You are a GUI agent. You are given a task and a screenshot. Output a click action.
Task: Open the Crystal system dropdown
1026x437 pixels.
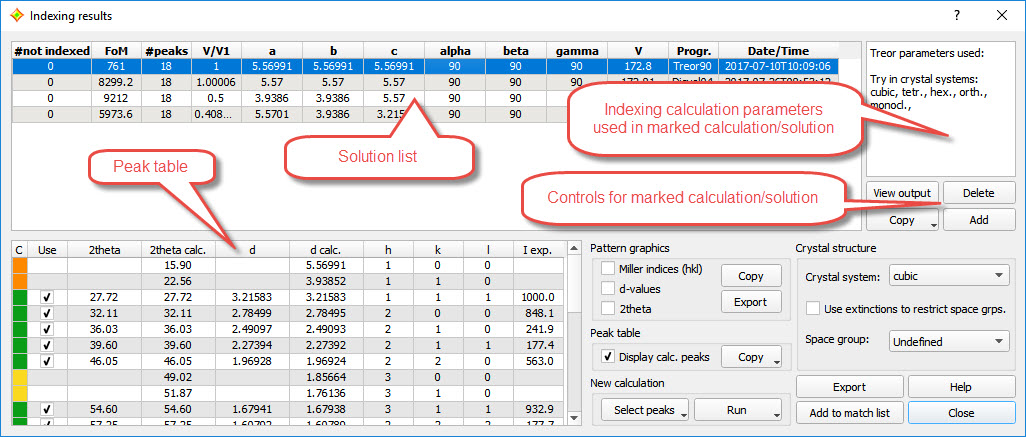click(949, 277)
